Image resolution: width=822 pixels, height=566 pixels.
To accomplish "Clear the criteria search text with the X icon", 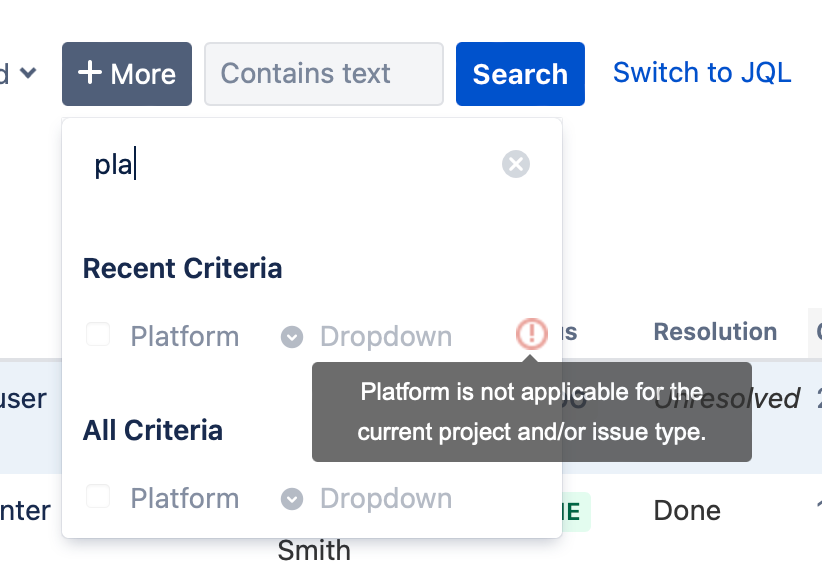I will point(516,164).
